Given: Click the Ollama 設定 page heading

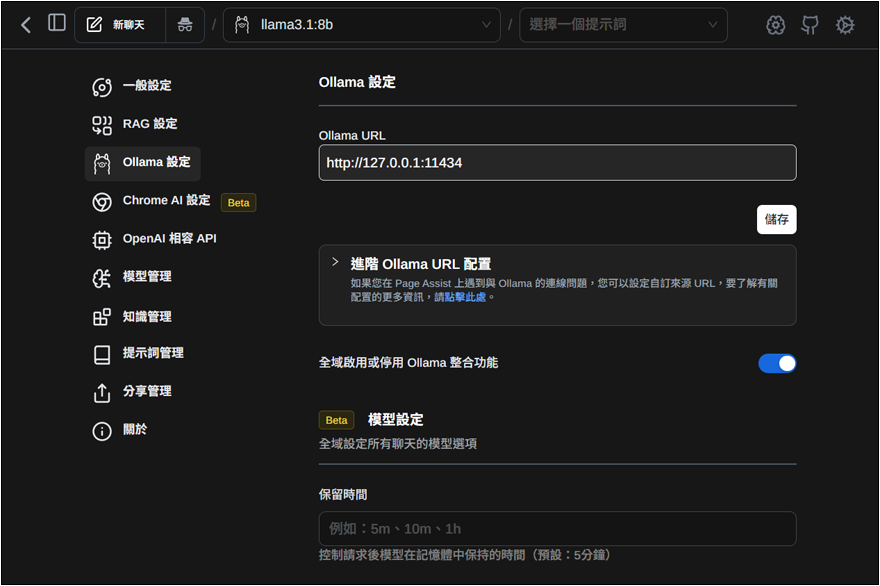Looking at the screenshot, I should point(357,83).
